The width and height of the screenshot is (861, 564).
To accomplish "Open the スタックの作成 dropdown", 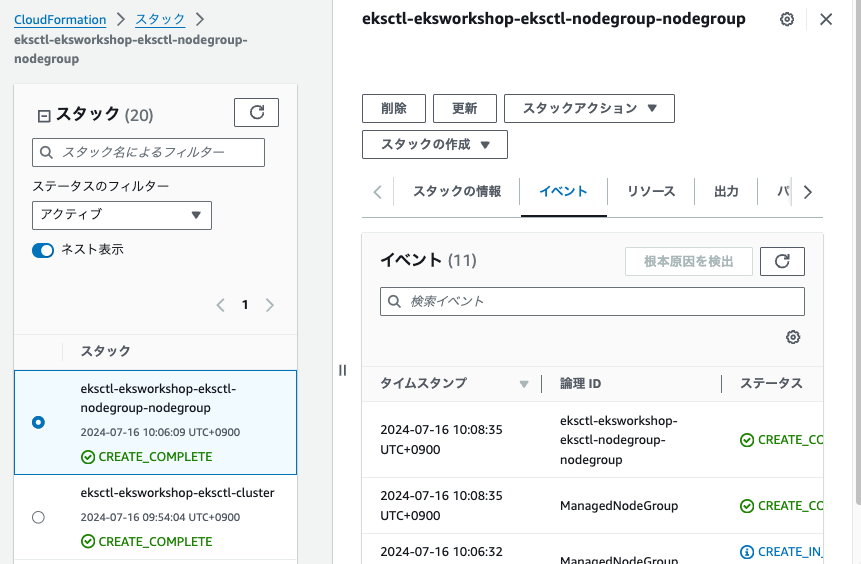I will coord(435,144).
